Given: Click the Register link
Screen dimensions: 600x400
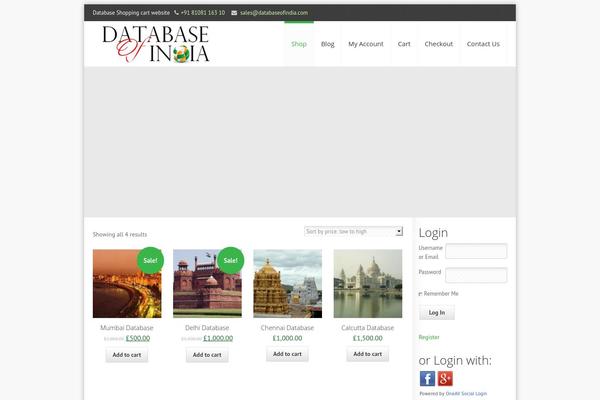Looking at the screenshot, I should click(429, 337).
